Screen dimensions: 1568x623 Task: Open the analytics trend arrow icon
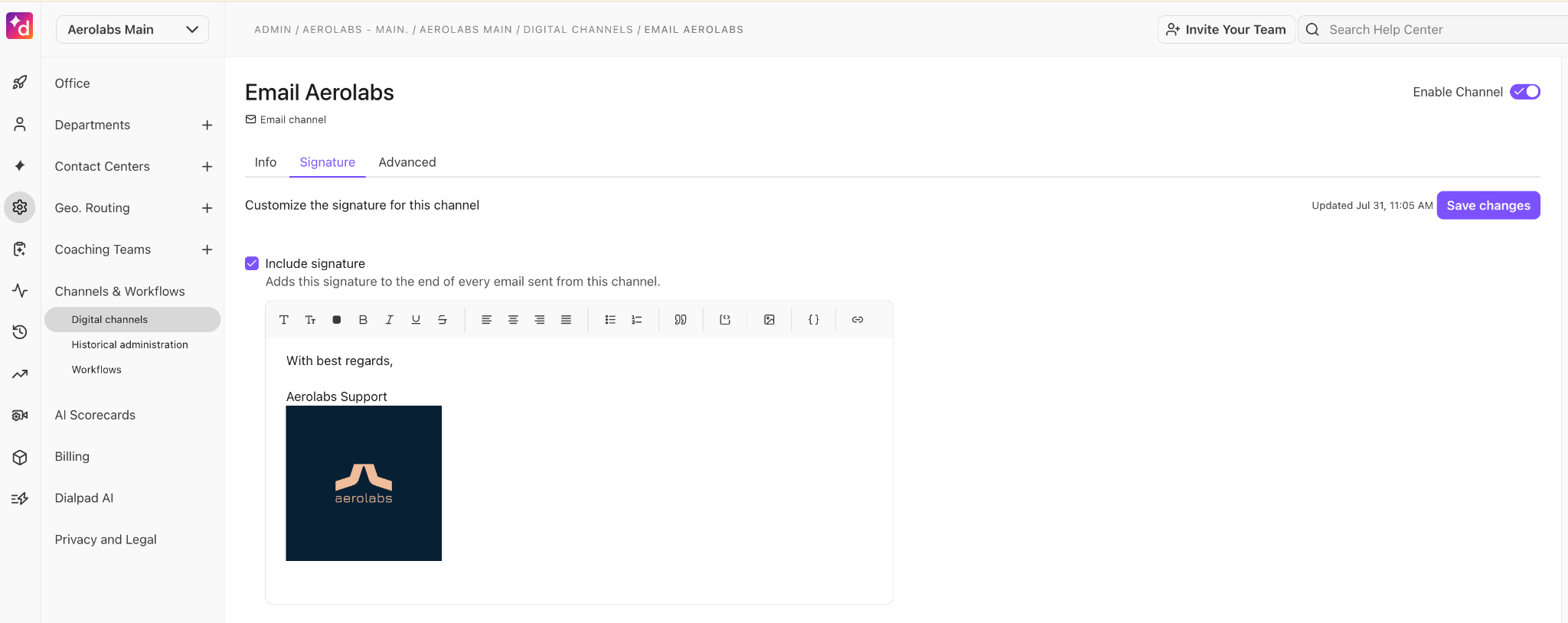coord(20,373)
